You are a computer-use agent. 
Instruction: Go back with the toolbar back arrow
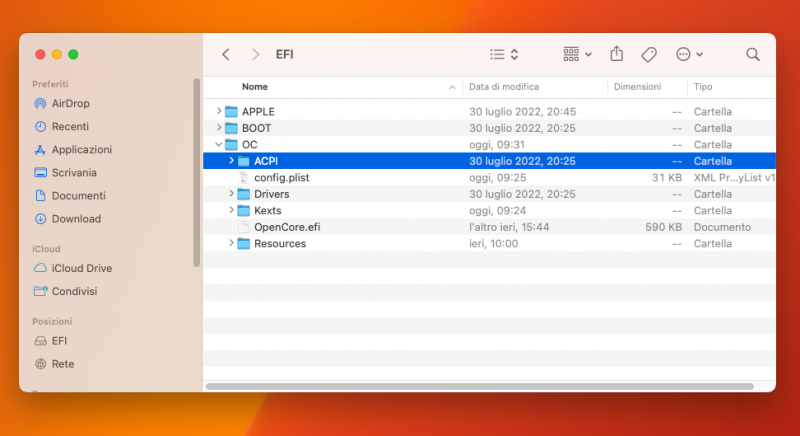click(x=226, y=54)
